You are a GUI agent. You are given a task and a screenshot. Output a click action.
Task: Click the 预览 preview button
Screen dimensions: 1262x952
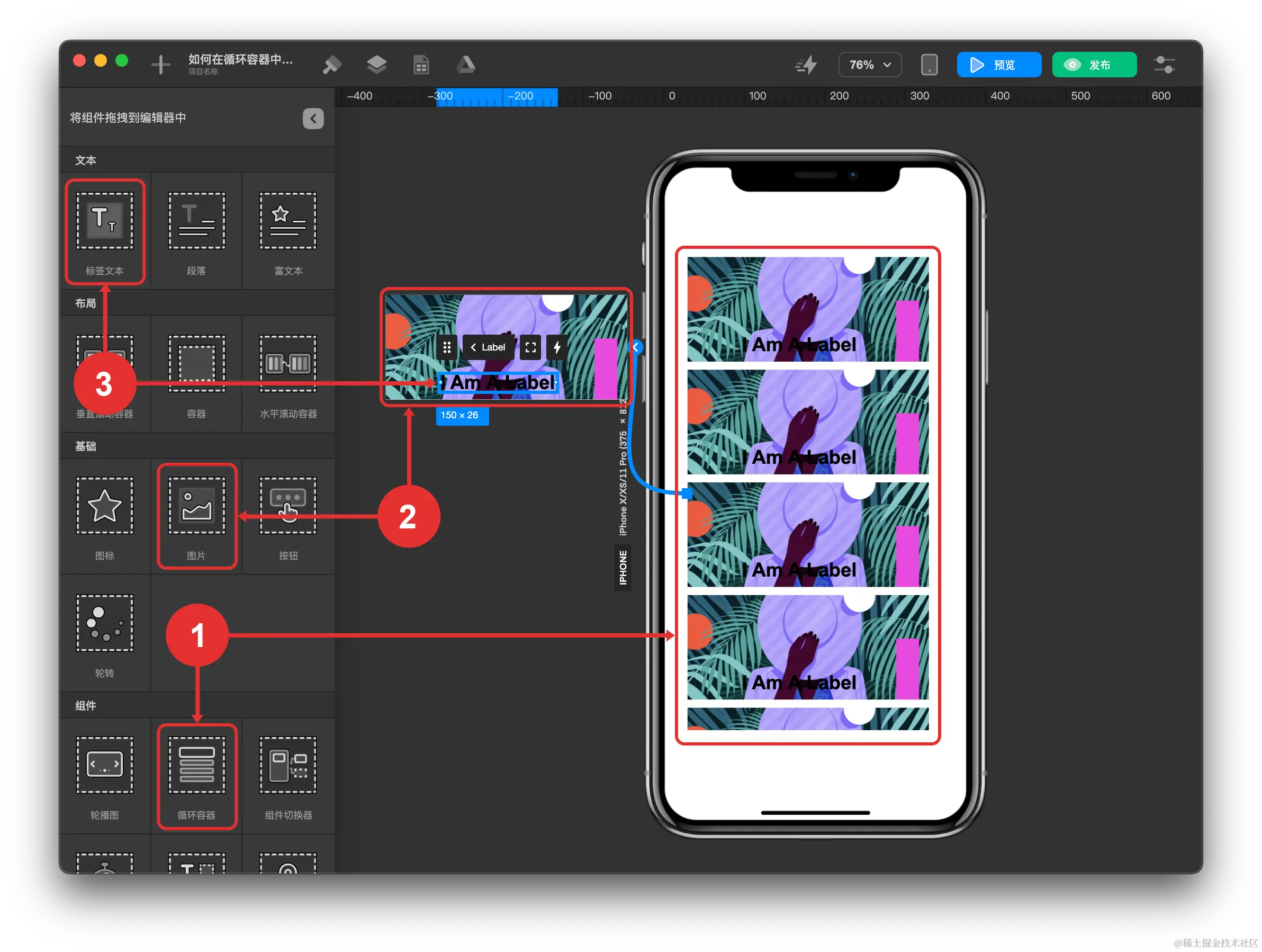[998, 65]
